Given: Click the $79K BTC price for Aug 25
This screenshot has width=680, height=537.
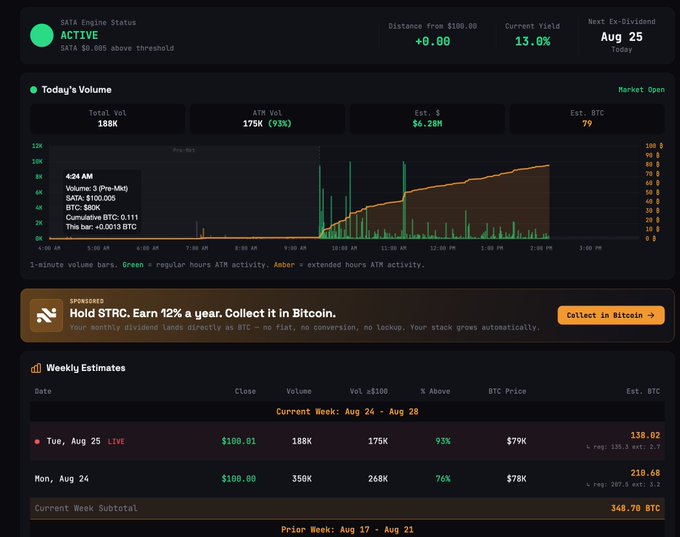Looking at the screenshot, I should pyautogui.click(x=517, y=441).
